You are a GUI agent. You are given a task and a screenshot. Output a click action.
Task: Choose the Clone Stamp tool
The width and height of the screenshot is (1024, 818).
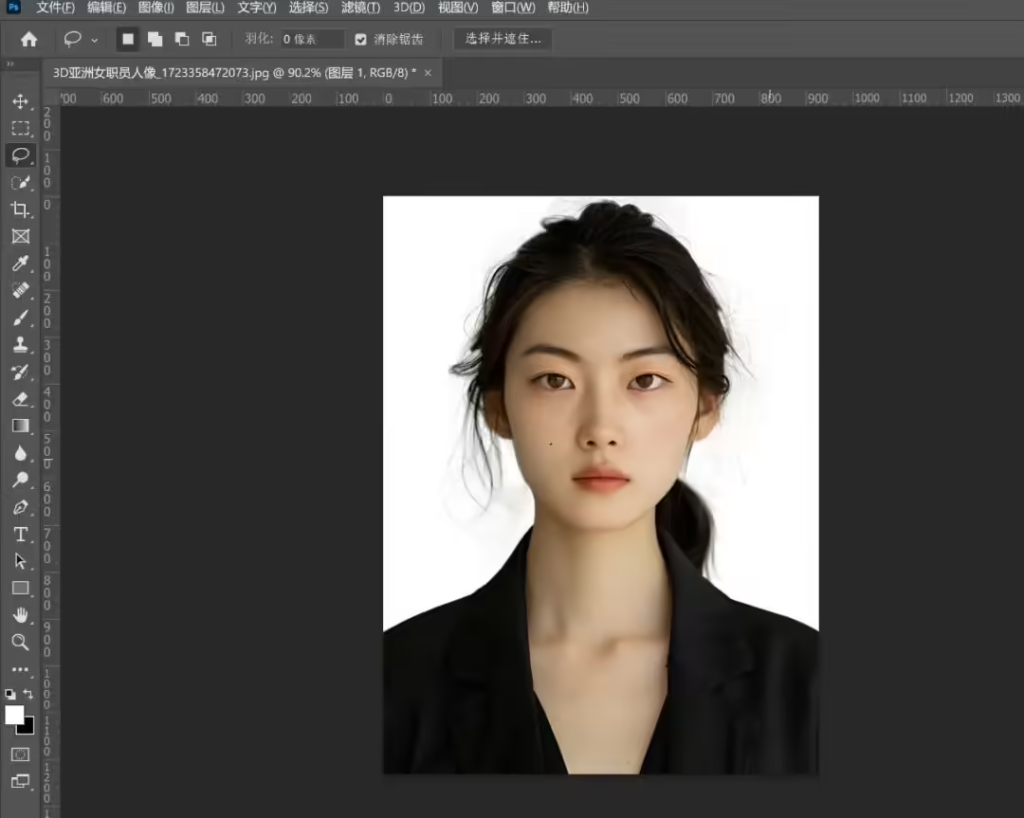point(20,345)
